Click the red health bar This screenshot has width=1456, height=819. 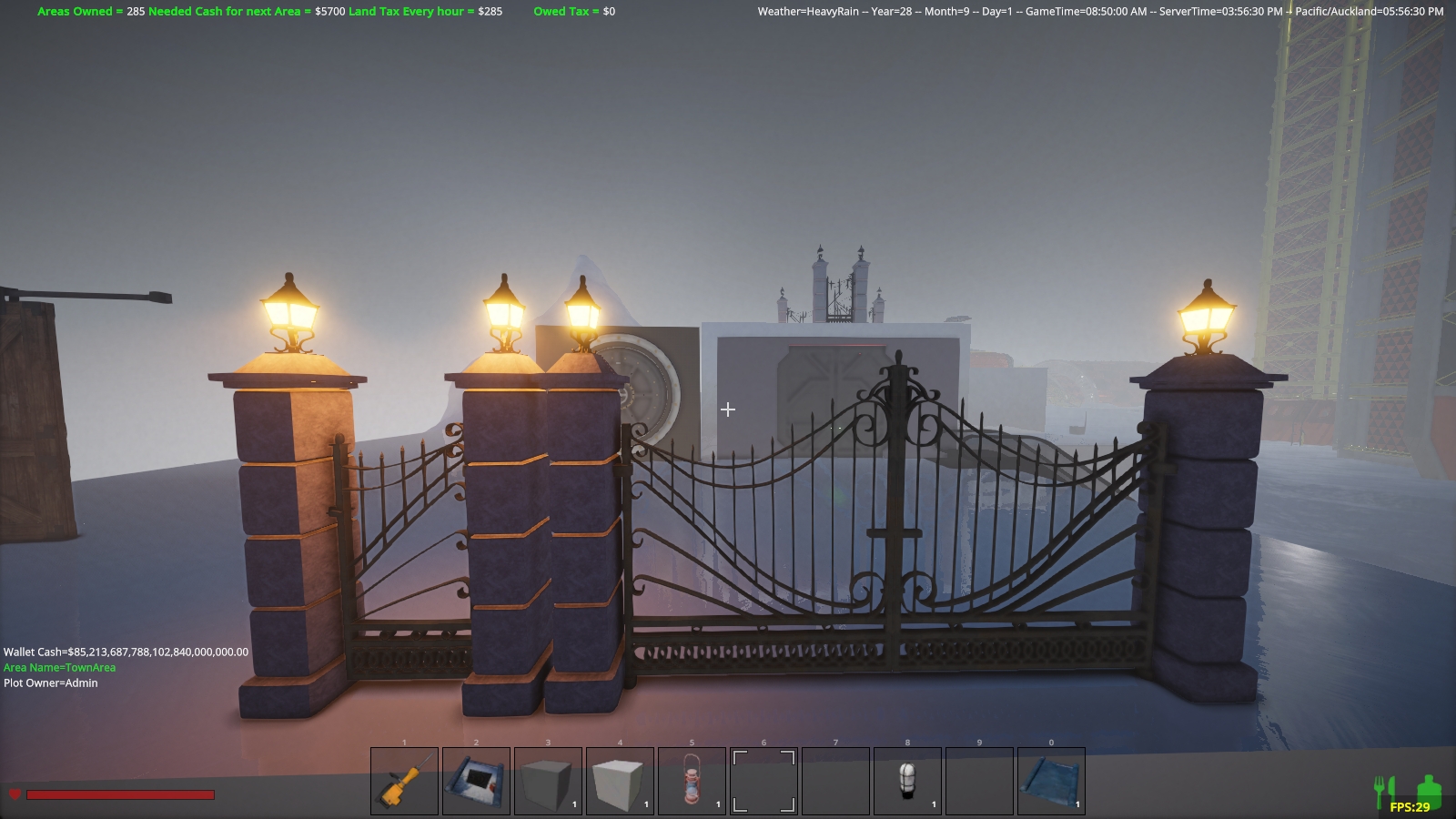point(120,794)
